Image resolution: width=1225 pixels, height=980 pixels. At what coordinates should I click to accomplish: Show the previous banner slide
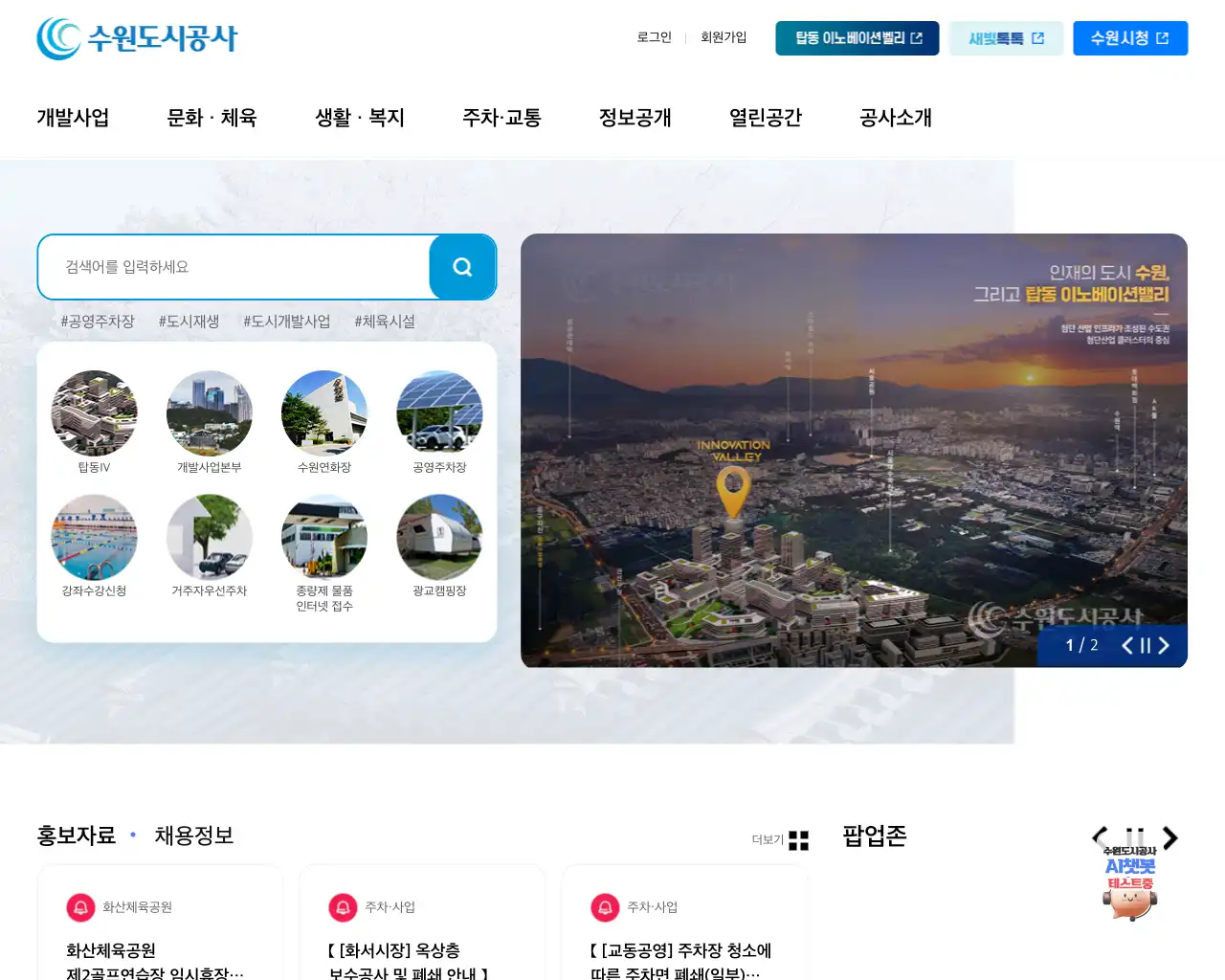(x=1126, y=646)
